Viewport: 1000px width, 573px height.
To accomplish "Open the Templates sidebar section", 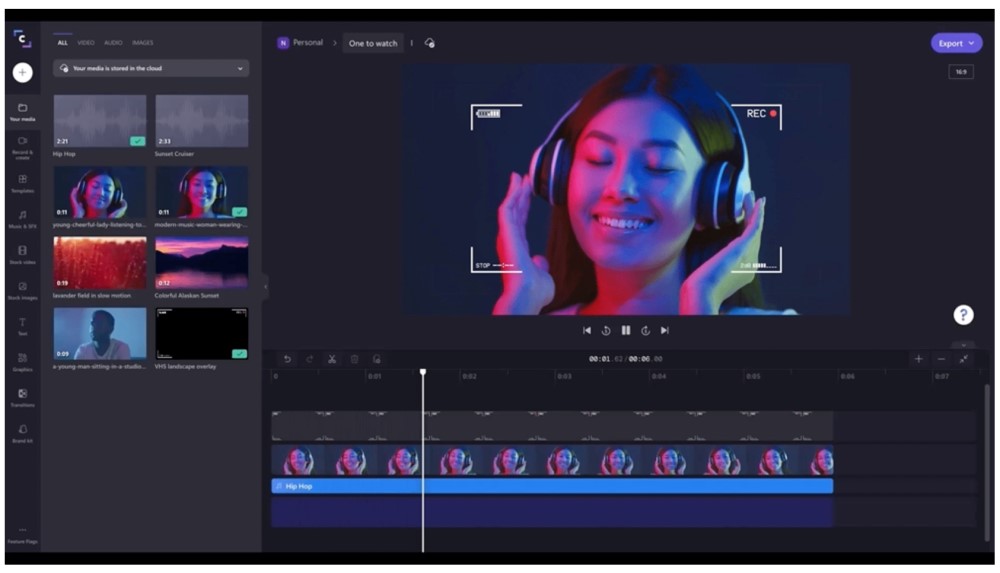I will (22, 184).
